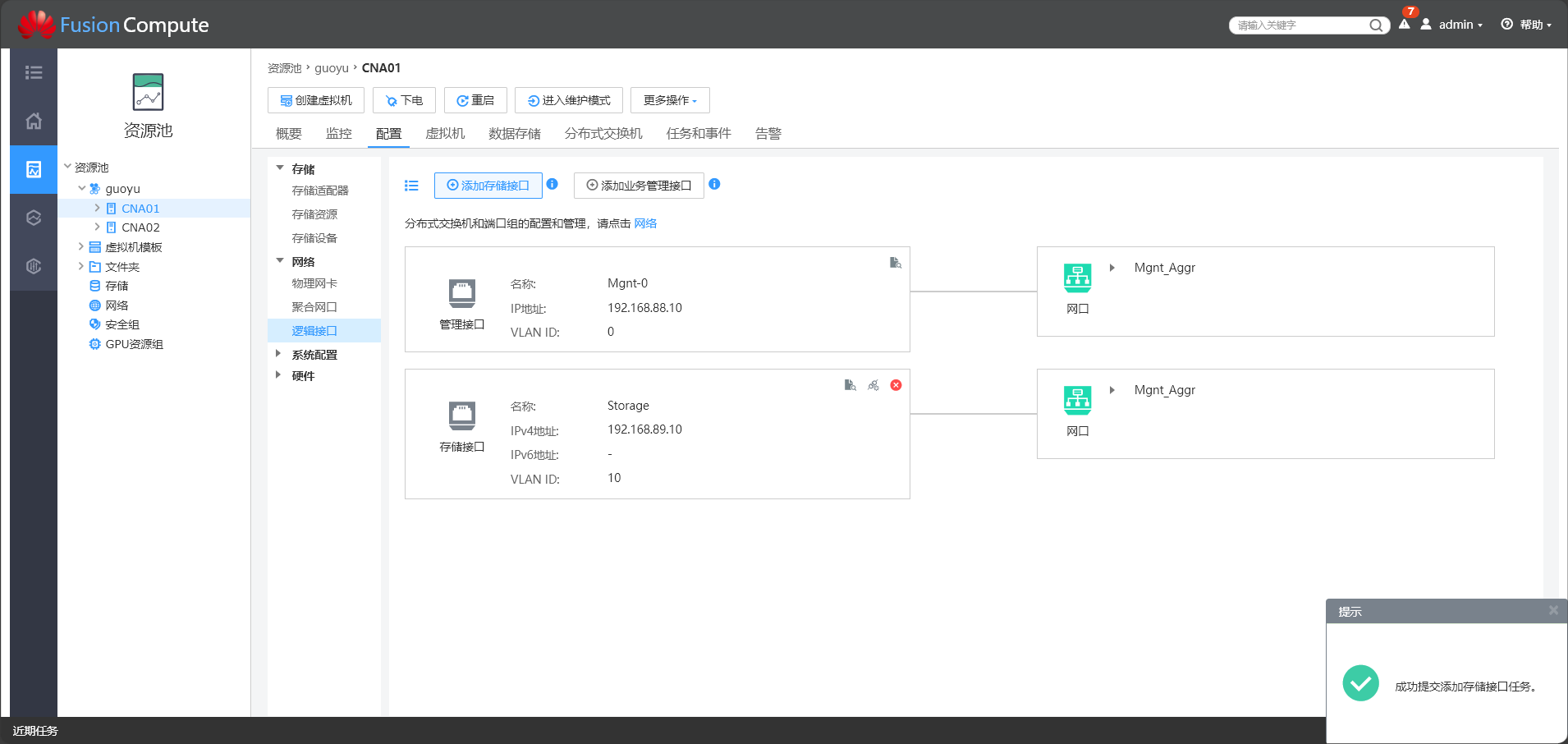Collapse the guoyu cluster node
The width and height of the screenshot is (1568, 744).
click(82, 188)
